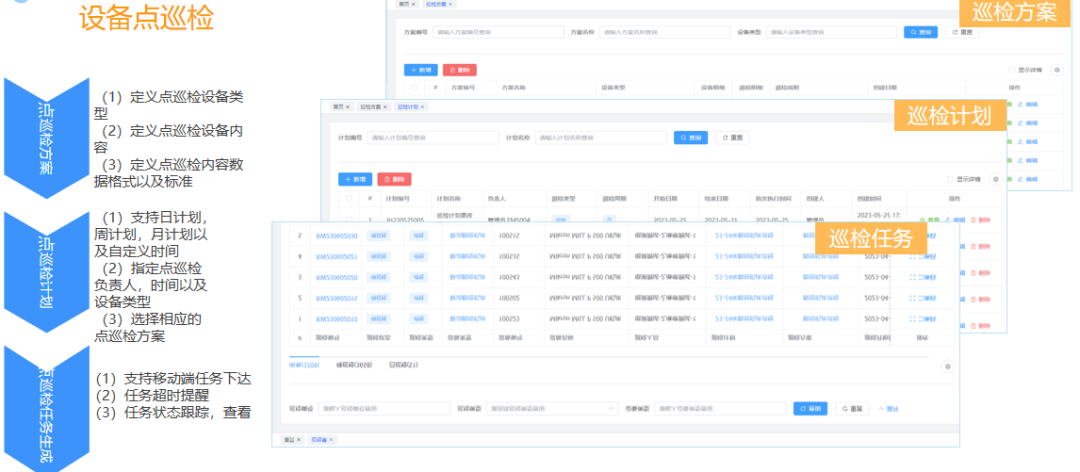
Task: Select blue-underlined status tab in 巡检任务 window
Action: pyautogui.click(x=304, y=365)
